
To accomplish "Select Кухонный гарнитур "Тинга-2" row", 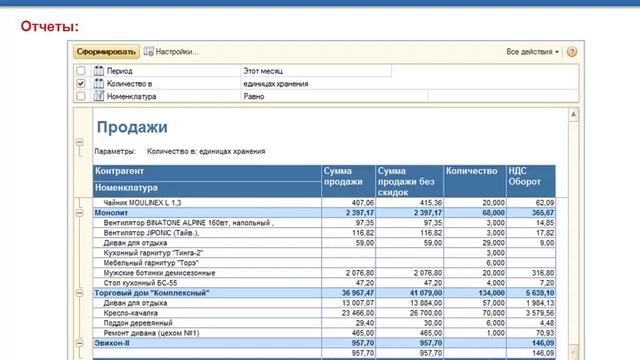I will pyautogui.click(x=324, y=253).
